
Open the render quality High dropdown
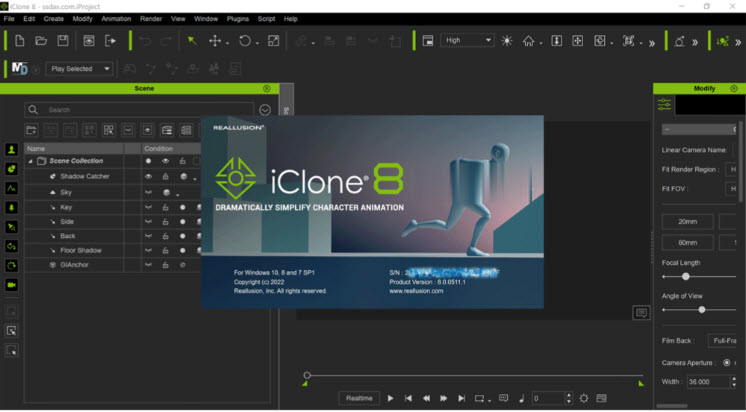[x=467, y=41]
